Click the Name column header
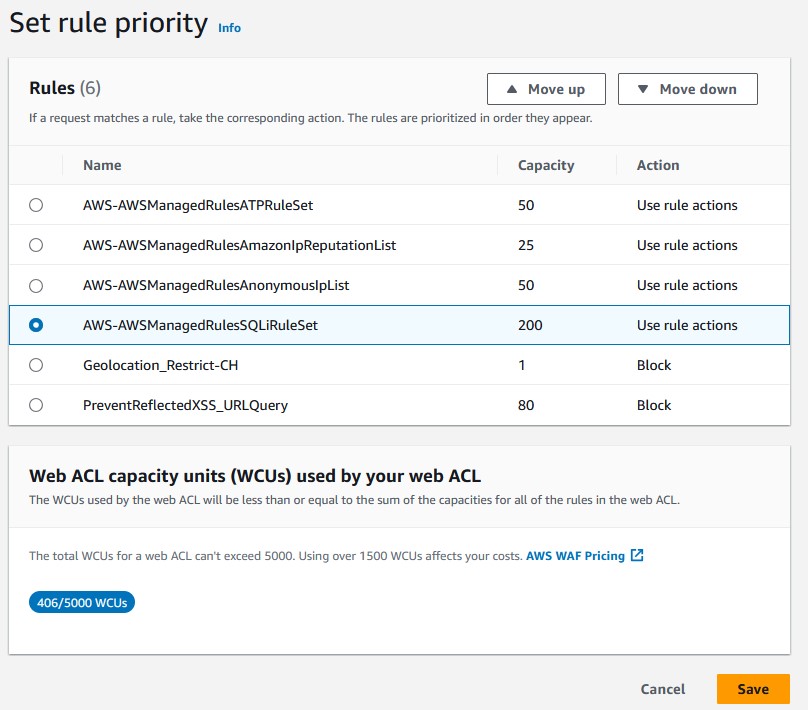This screenshot has width=808, height=710. 102,165
